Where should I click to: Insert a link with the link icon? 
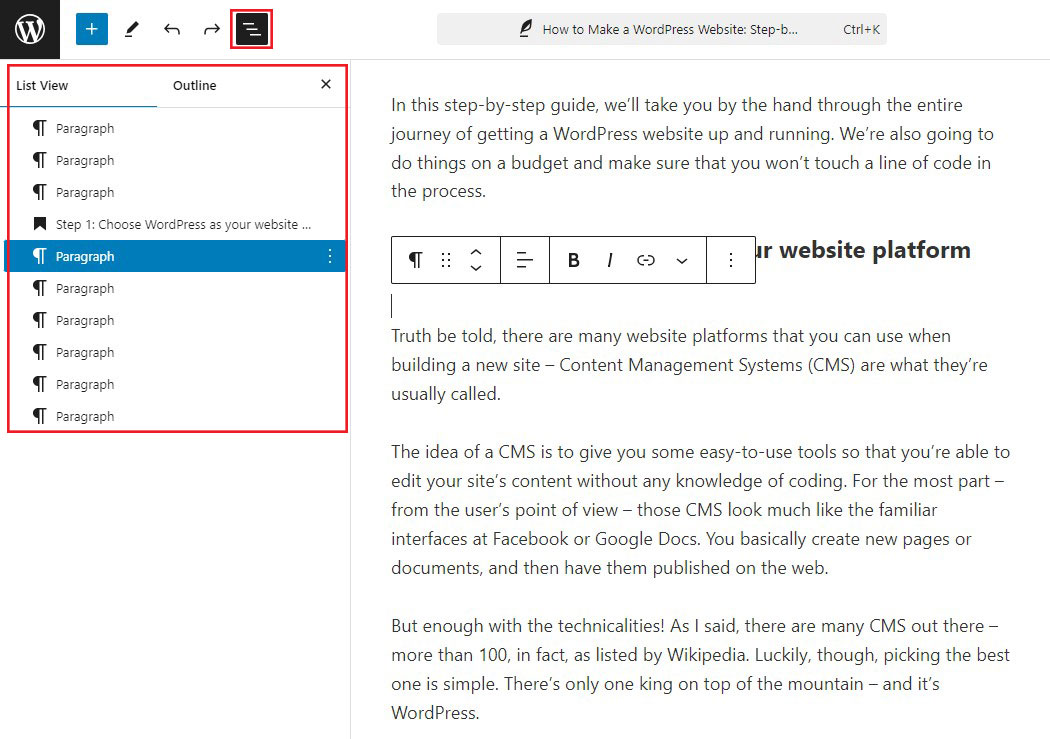pyautogui.click(x=646, y=260)
